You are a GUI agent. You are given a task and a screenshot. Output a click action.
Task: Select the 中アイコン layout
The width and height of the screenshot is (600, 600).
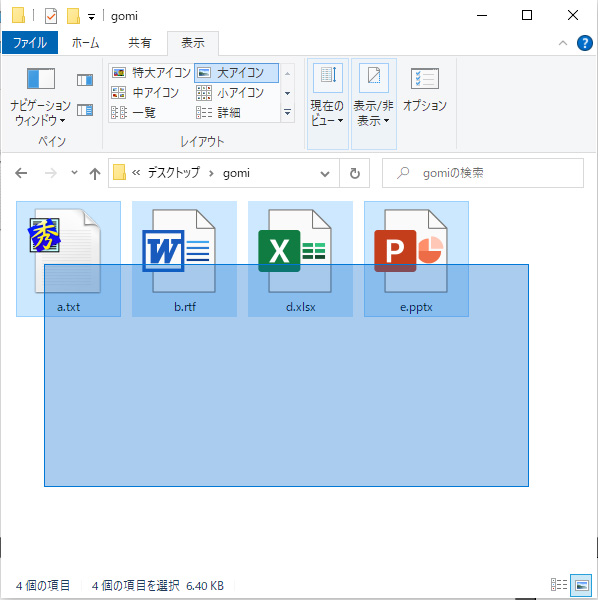click(145, 92)
